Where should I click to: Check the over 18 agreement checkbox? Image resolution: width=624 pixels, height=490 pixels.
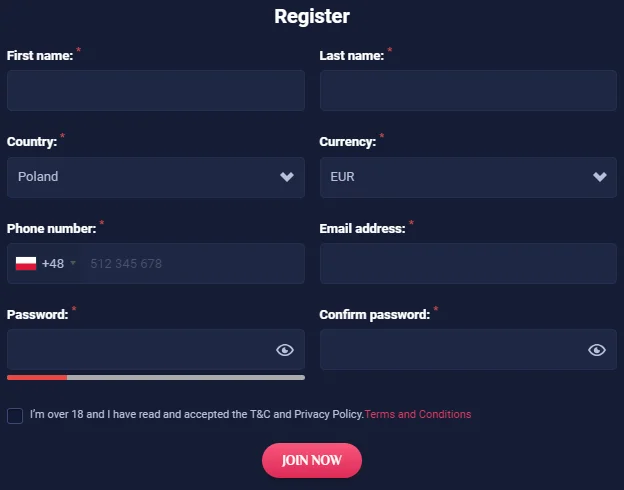[x=15, y=415]
